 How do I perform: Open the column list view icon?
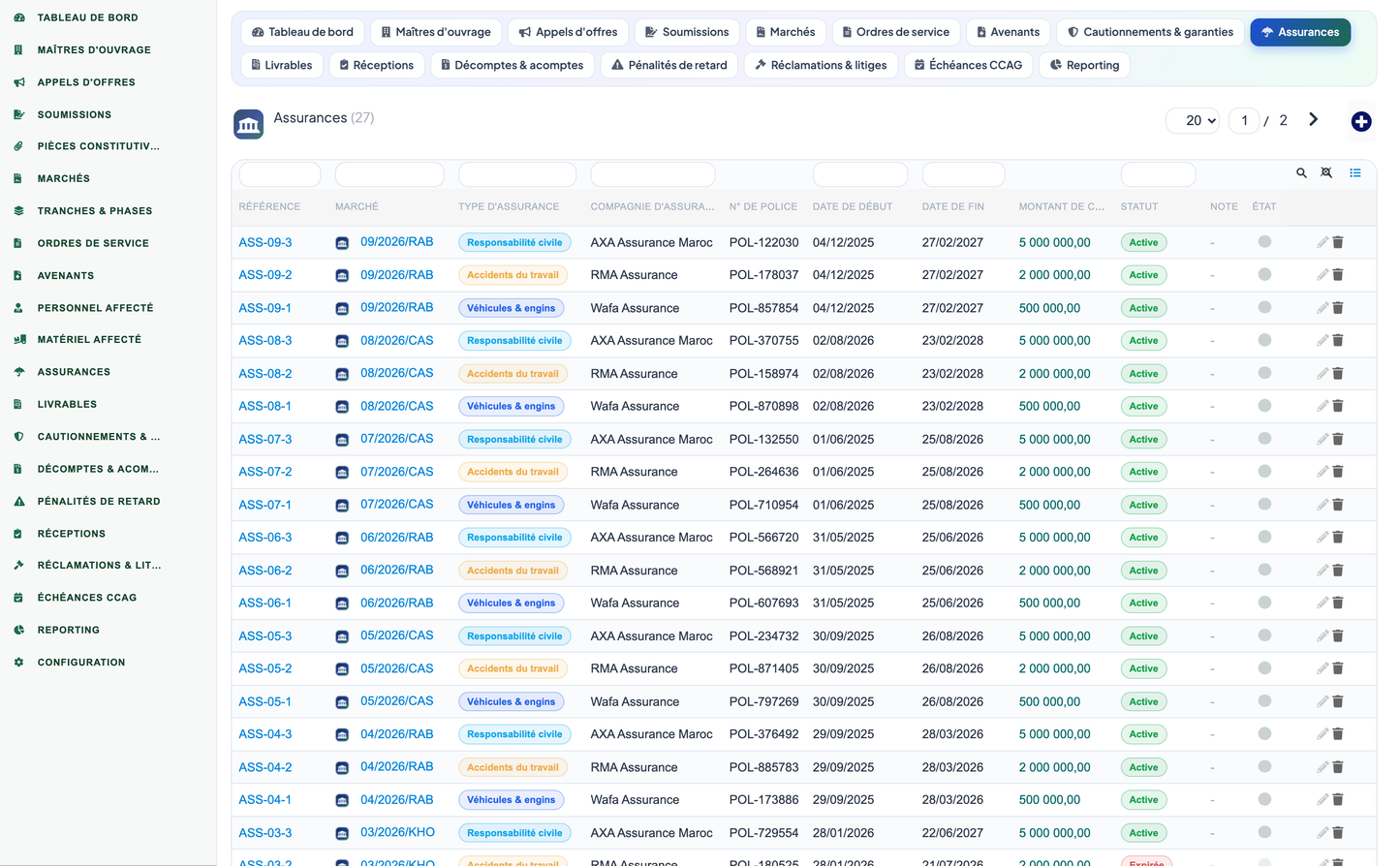point(1355,172)
